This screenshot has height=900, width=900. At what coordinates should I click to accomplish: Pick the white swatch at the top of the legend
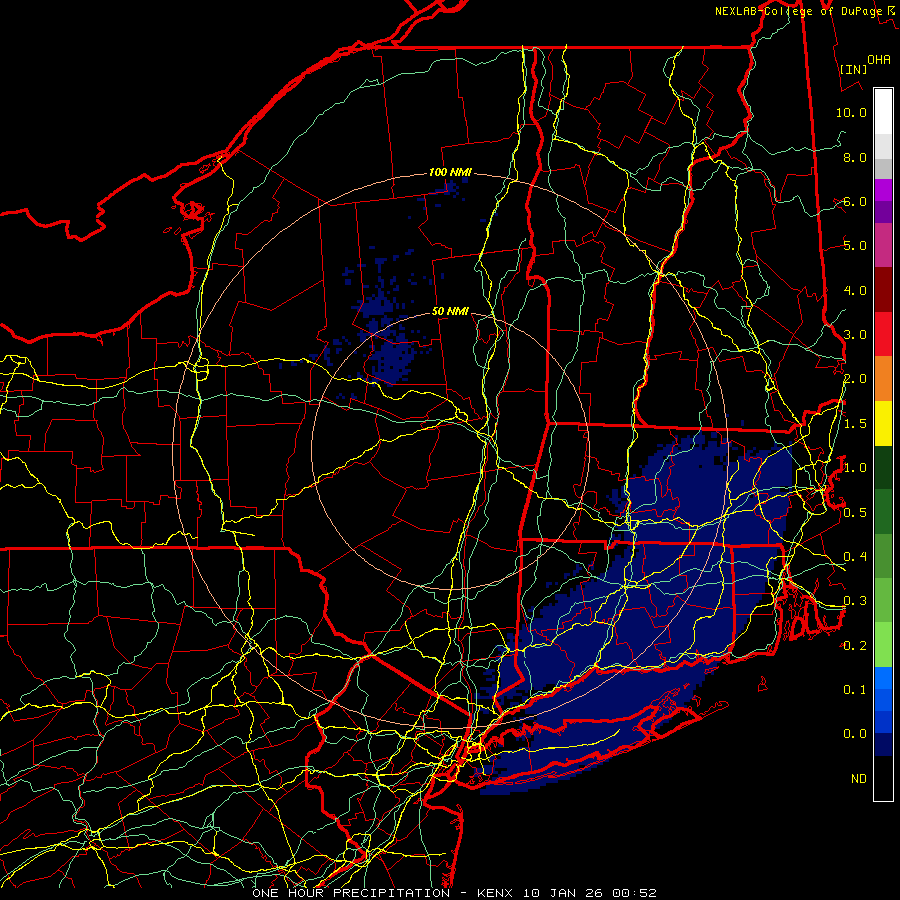(x=883, y=112)
